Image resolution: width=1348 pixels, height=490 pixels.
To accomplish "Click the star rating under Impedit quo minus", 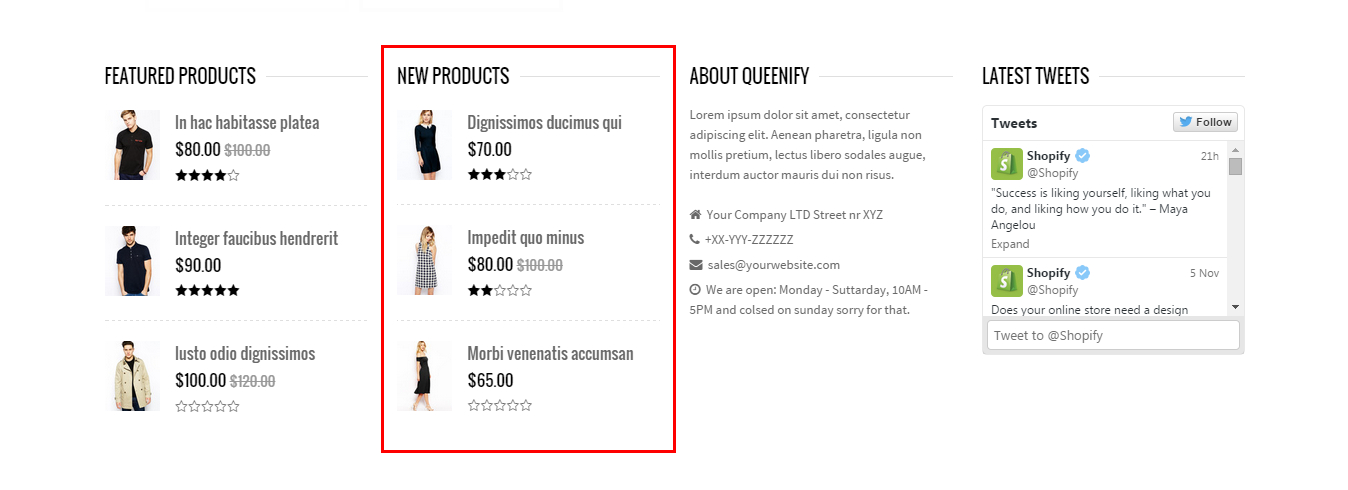I will (x=499, y=291).
